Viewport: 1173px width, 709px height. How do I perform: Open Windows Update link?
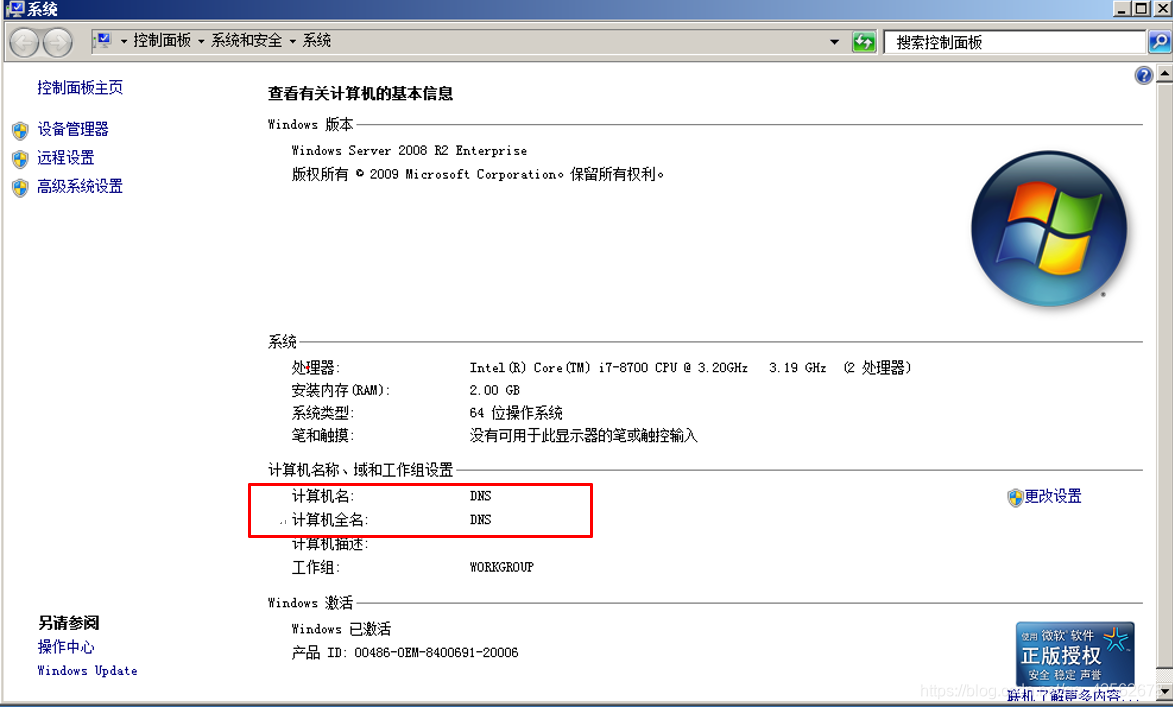pos(88,671)
